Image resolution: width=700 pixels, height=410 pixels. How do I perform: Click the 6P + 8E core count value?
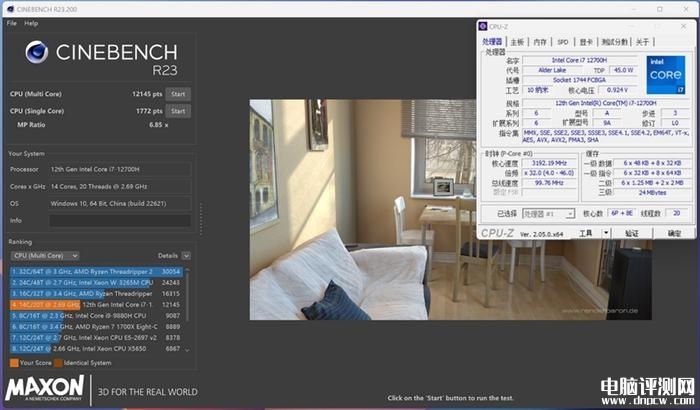coord(622,213)
